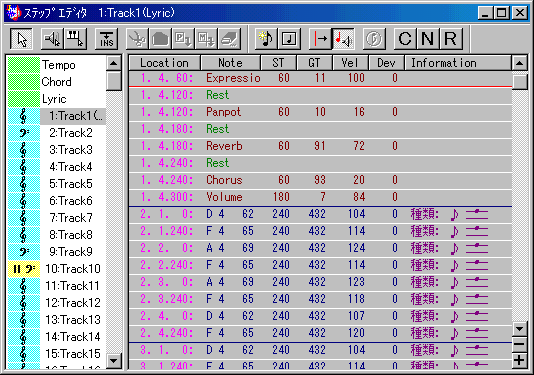
Task: Click the merge M icon
Action: (x=207, y=39)
